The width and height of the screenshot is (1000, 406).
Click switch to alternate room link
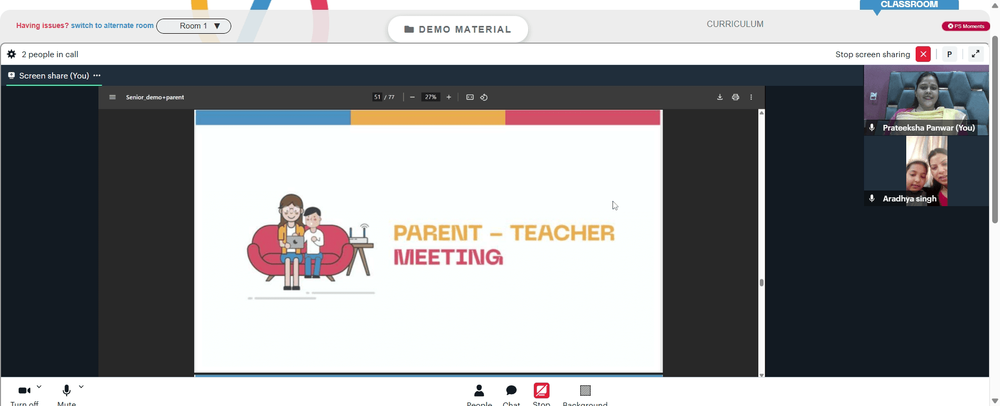(x=112, y=26)
